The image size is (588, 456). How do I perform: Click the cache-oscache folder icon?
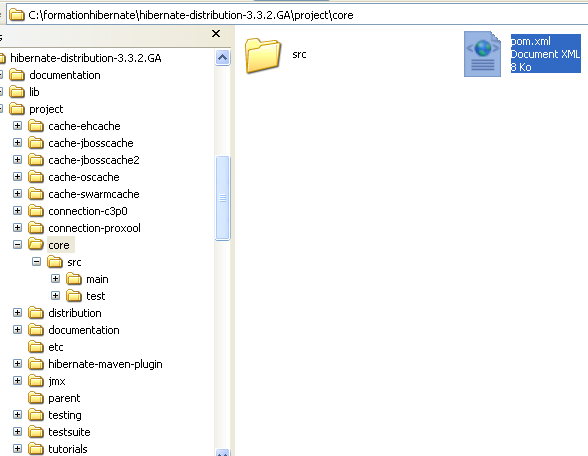[x=36, y=177]
